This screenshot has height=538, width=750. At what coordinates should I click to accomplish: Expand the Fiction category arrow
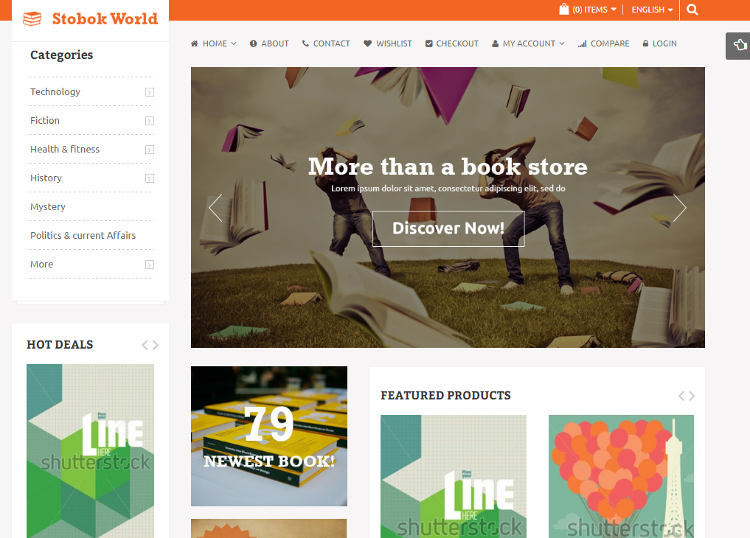(x=149, y=121)
